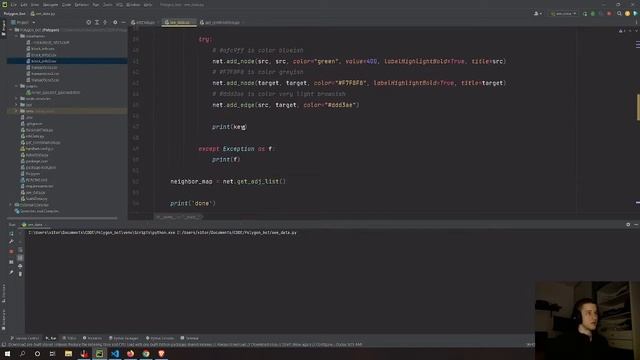Screen dimensions: 640x360
Task: Expand all in Project panel toolbar
Action: click(x=97, y=22)
